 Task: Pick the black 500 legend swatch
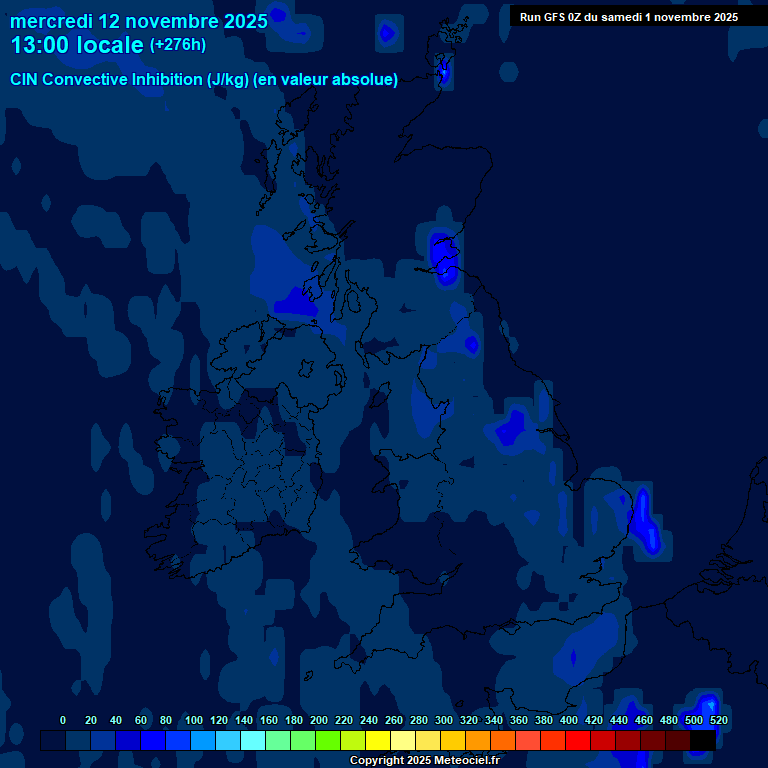click(x=702, y=741)
